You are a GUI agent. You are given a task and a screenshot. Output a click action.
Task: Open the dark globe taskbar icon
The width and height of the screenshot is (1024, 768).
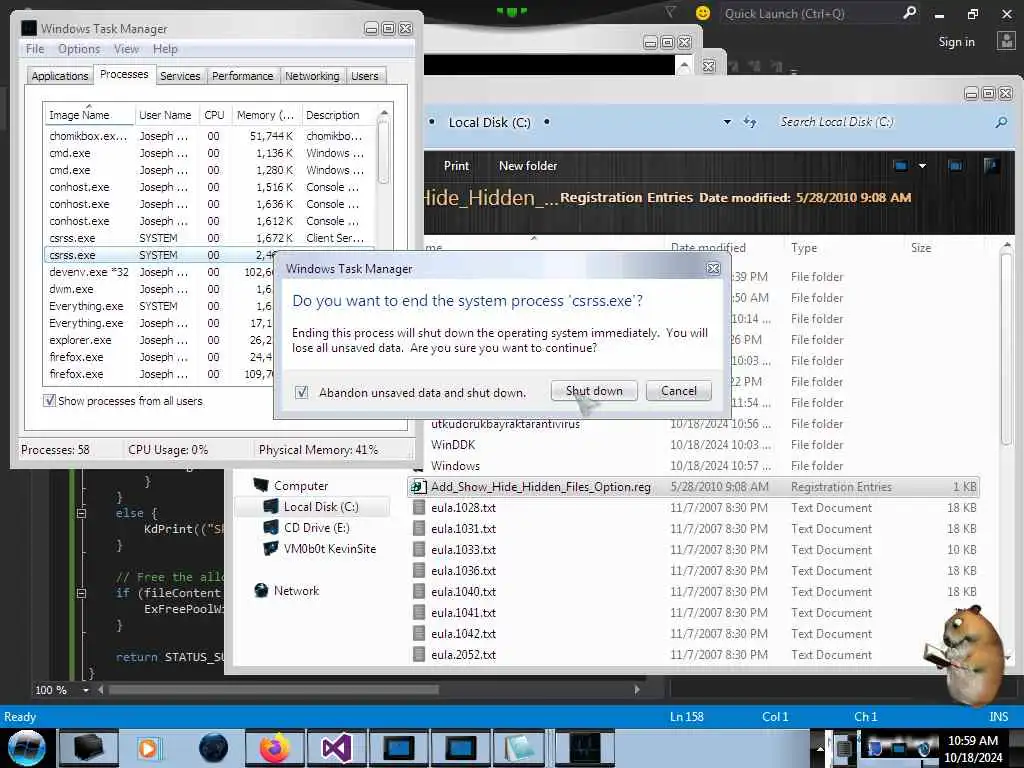(214, 748)
